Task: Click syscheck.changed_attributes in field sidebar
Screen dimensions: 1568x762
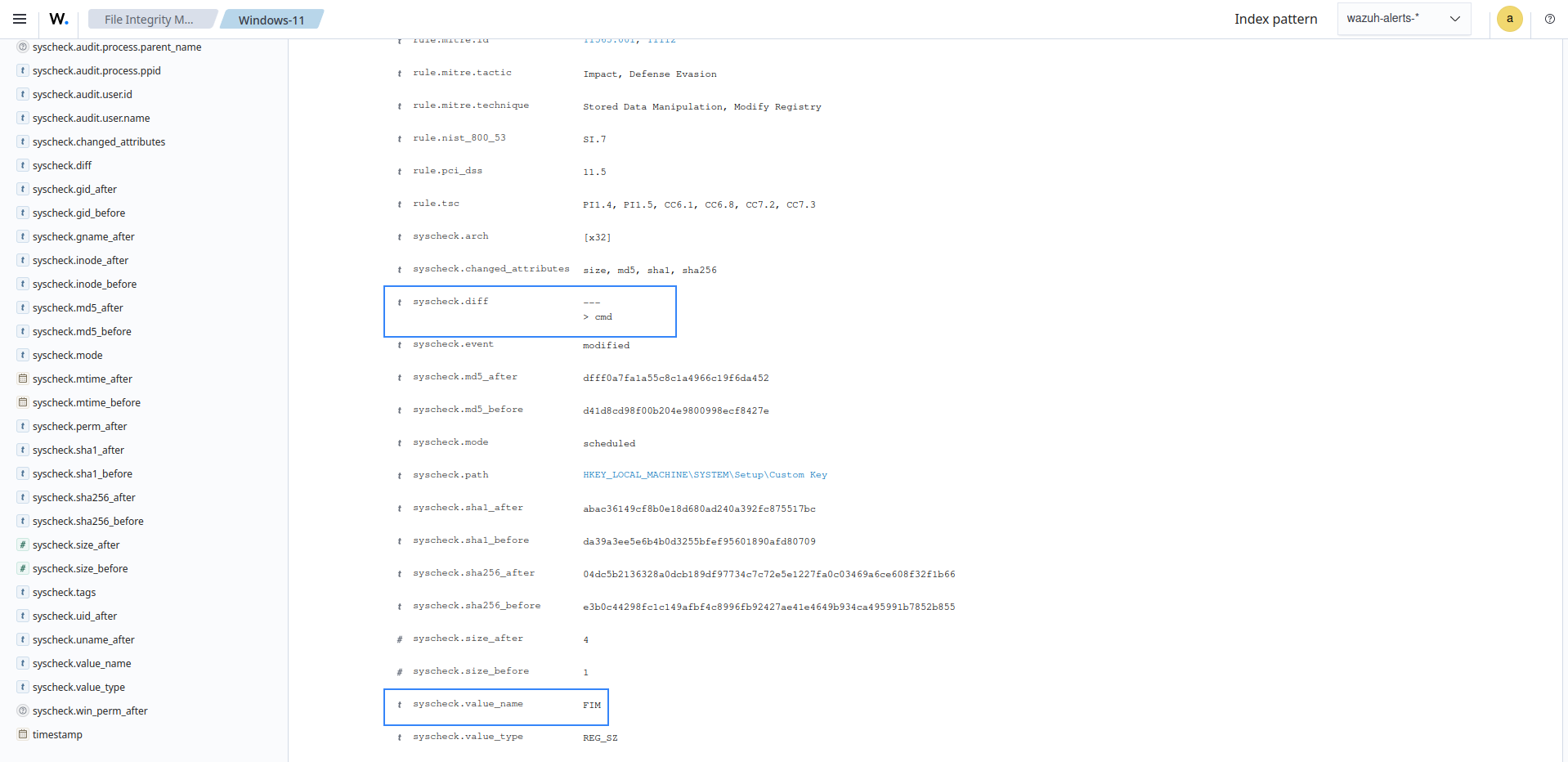Action: click(99, 141)
